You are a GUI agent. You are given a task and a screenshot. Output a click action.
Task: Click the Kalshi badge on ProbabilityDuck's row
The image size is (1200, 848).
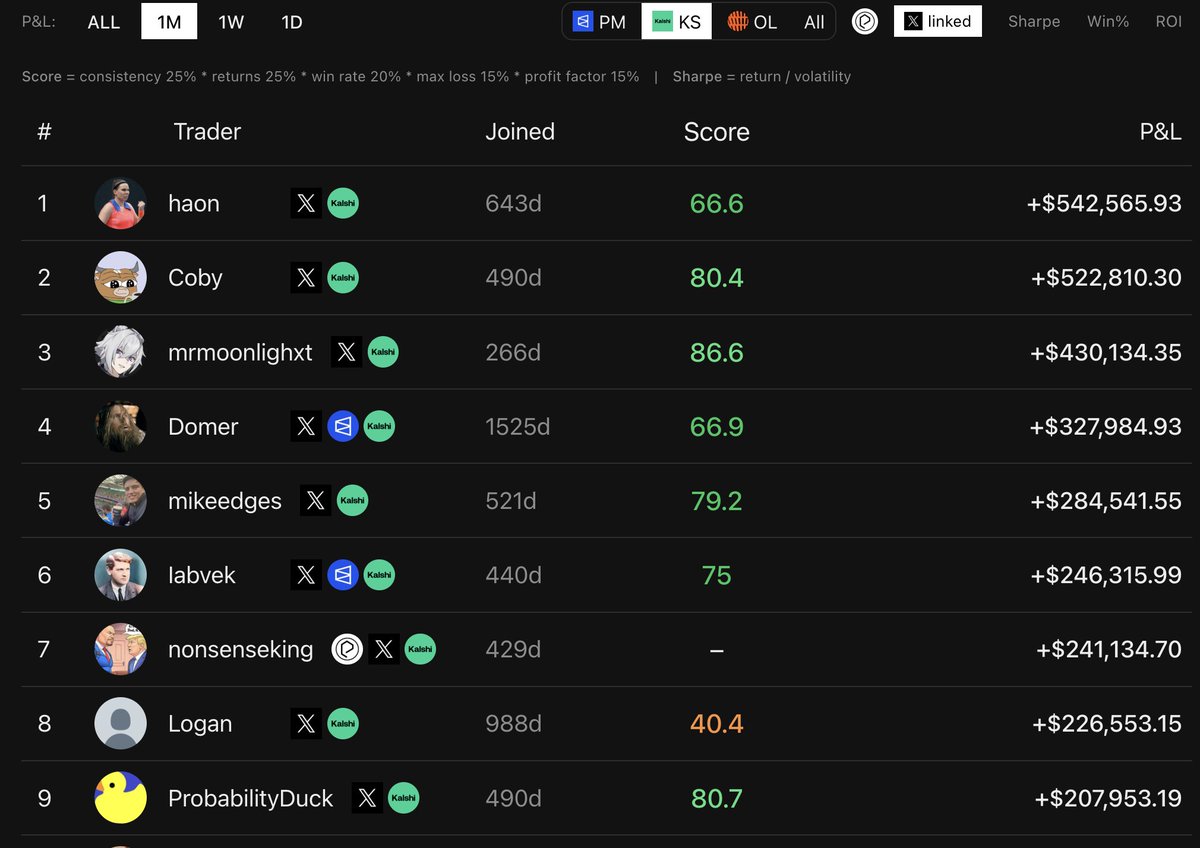(x=406, y=797)
